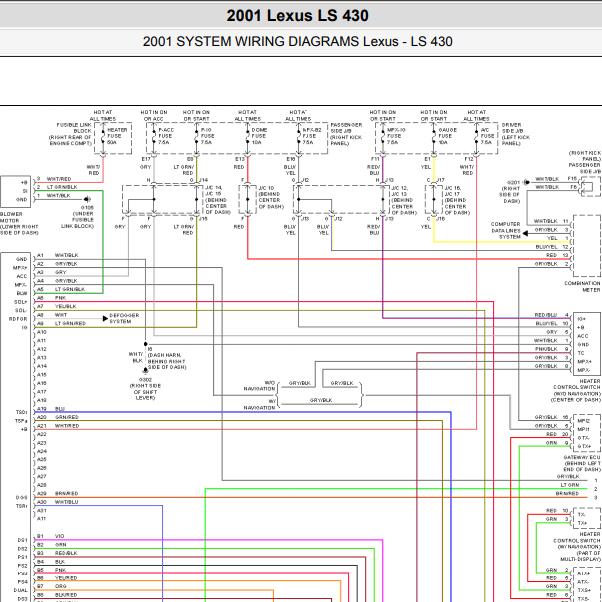Select the 'A8 WHT' pin row
This screenshot has width=602, height=602.
pos(52,315)
